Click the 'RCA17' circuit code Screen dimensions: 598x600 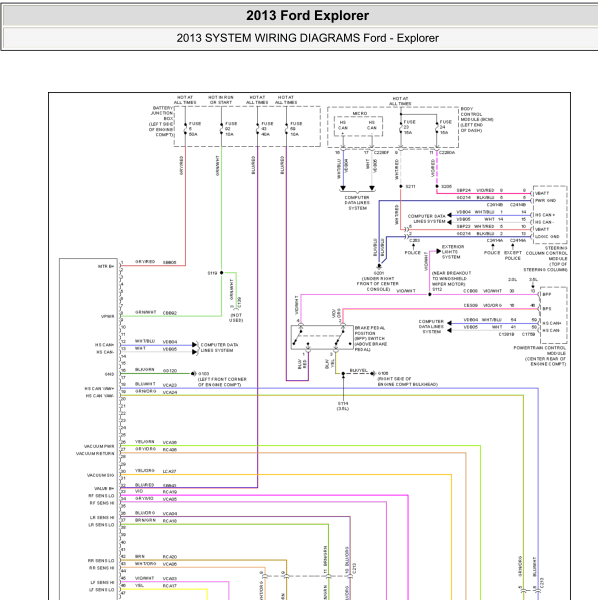(x=169, y=585)
